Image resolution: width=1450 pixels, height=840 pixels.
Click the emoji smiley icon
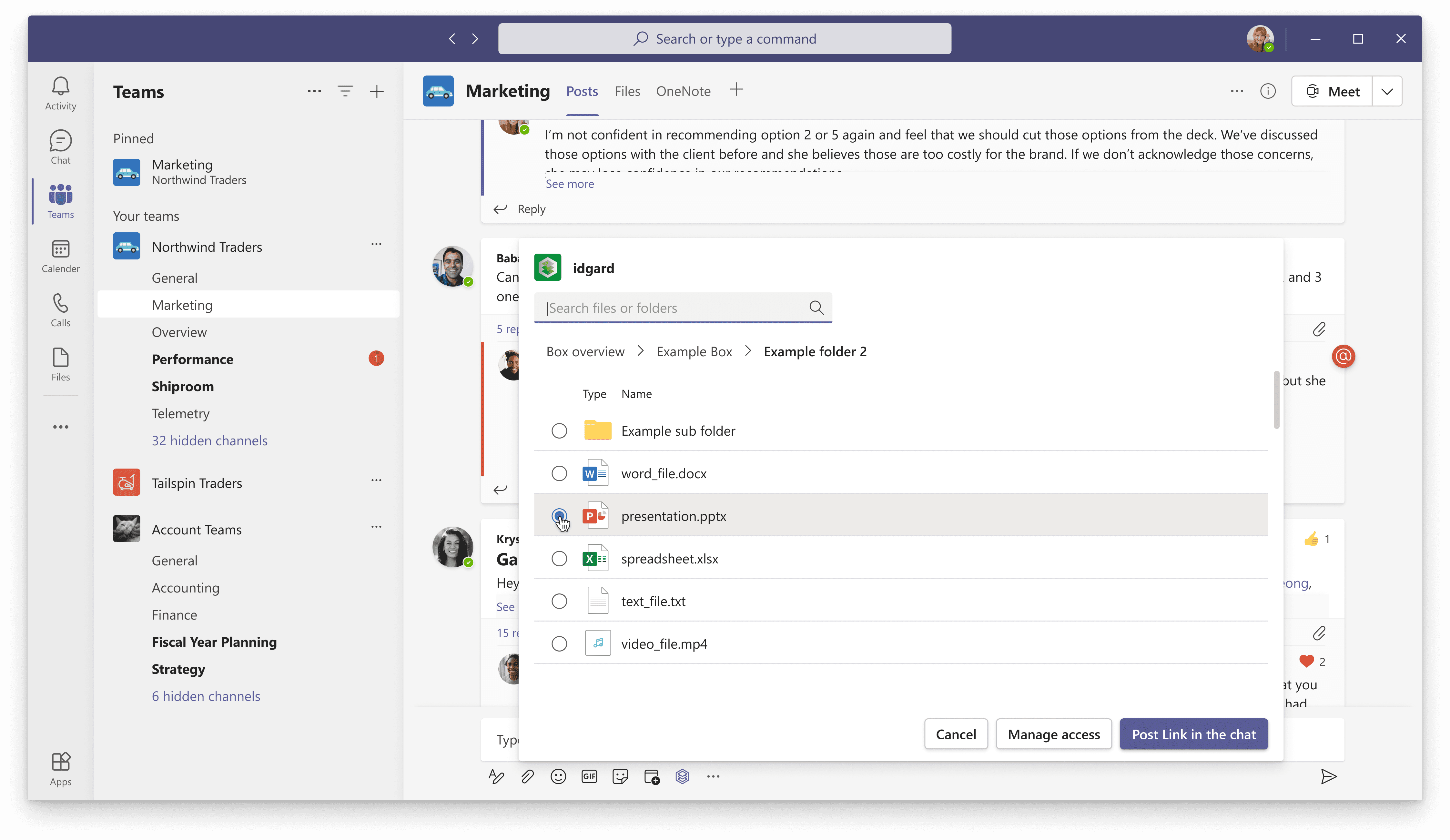coord(558,777)
